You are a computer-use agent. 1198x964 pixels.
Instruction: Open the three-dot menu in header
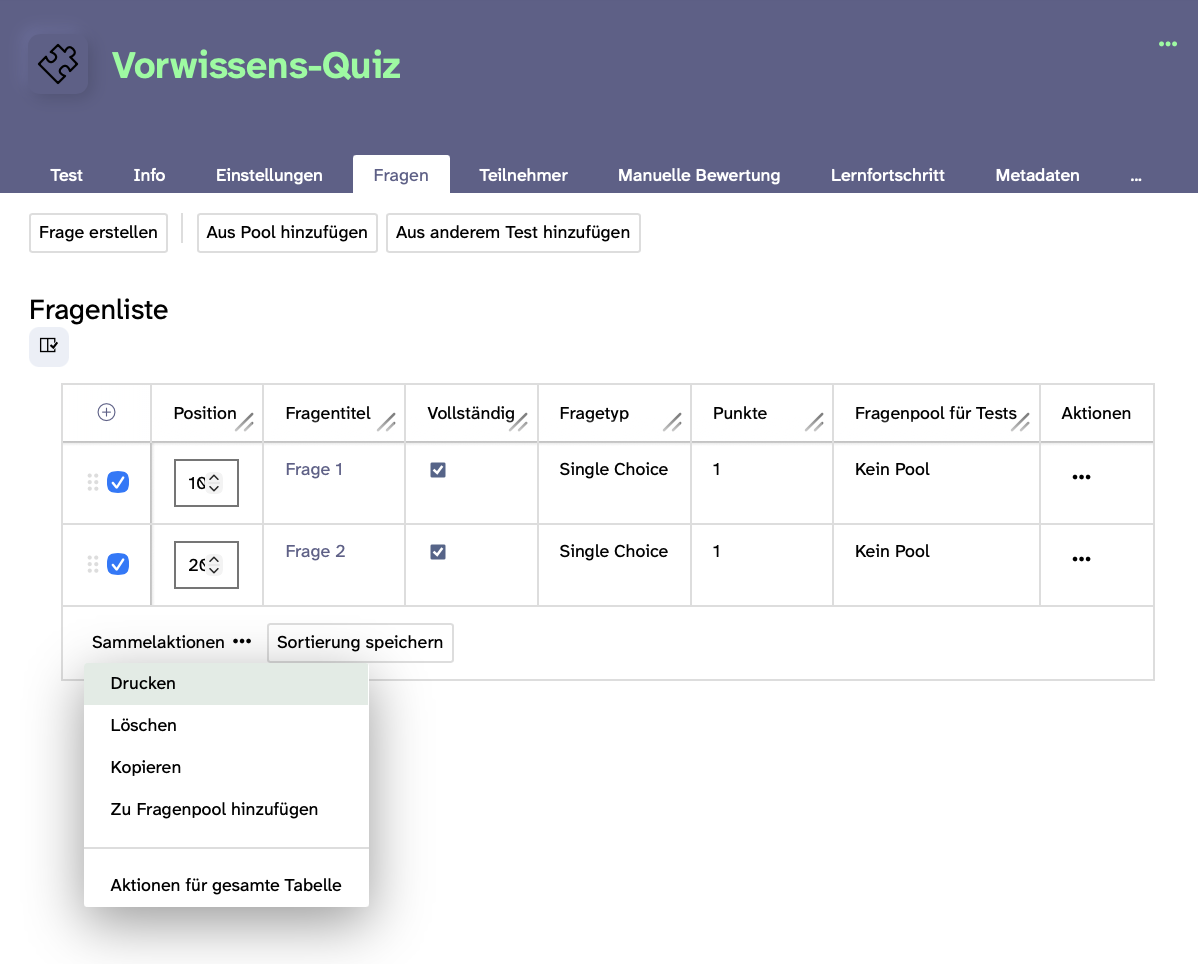click(1167, 44)
